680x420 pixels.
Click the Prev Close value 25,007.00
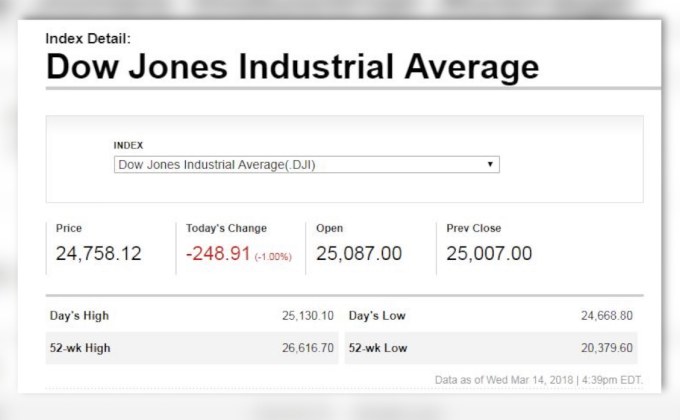pyautogui.click(x=489, y=255)
